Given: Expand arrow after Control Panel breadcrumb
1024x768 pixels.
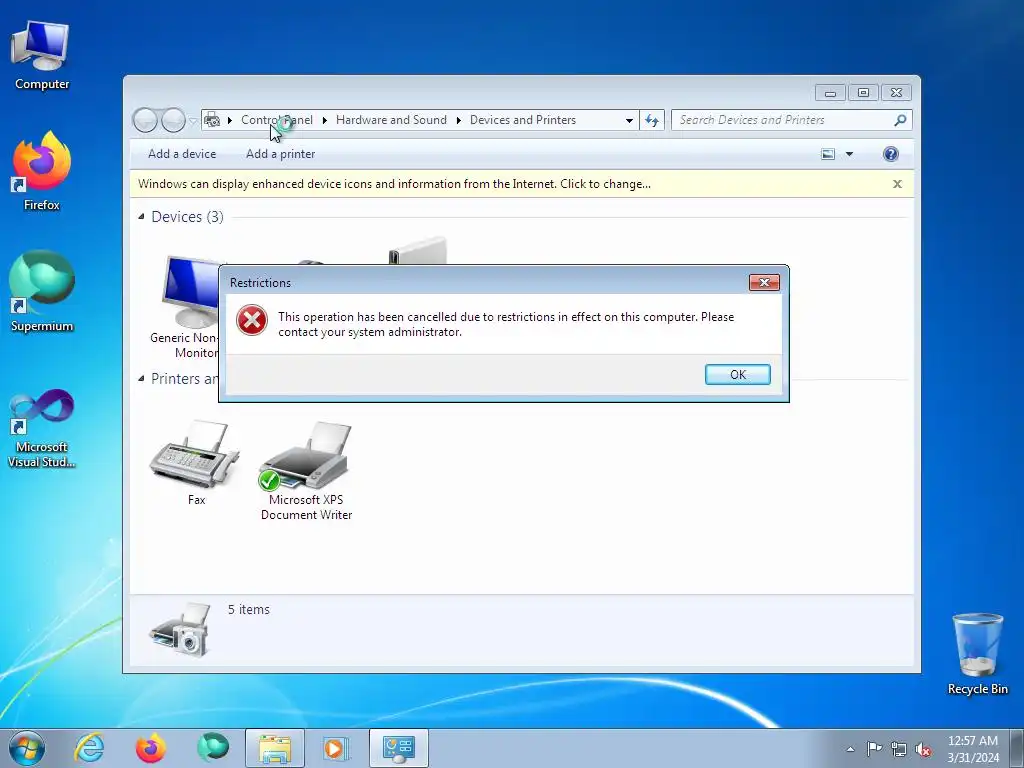Looking at the screenshot, I should tap(325, 120).
